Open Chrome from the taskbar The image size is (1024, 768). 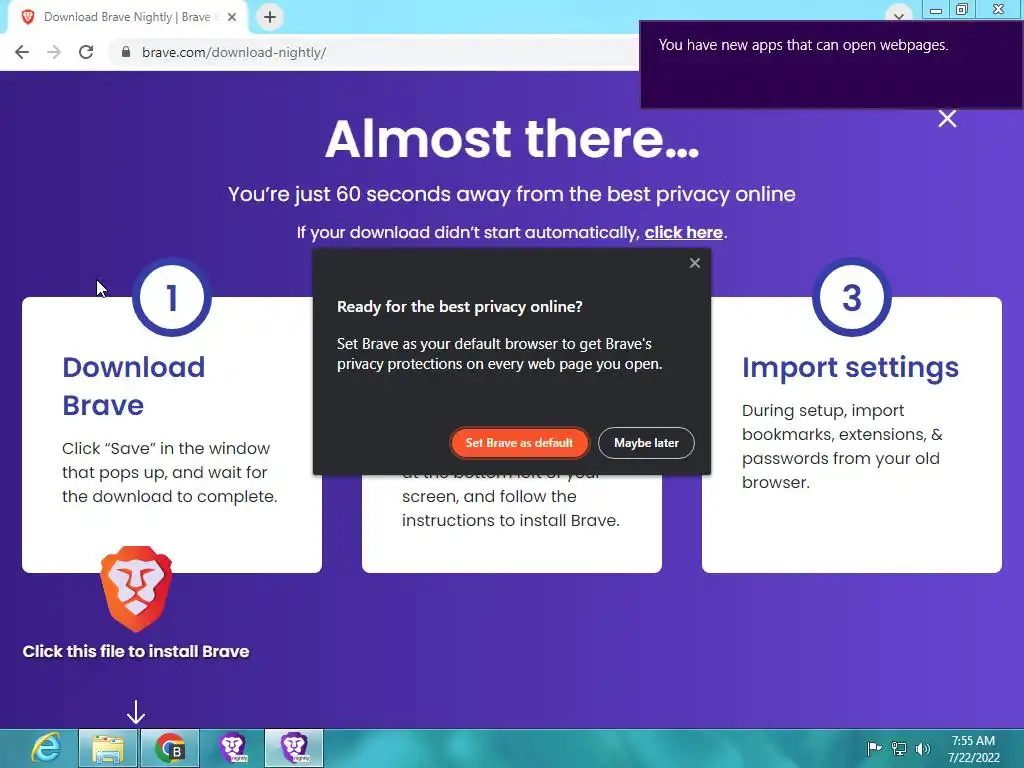tap(170, 748)
